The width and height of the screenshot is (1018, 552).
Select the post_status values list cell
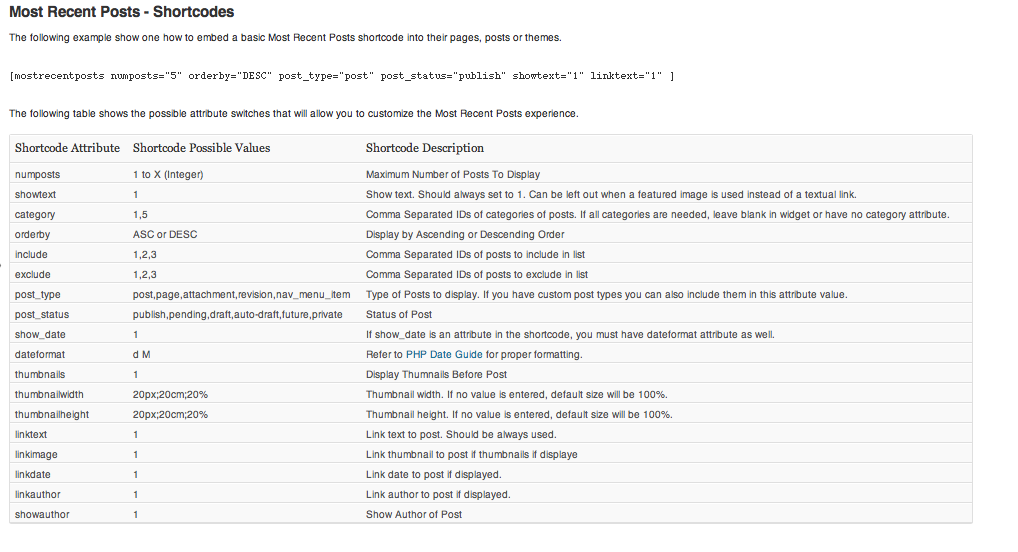[x=238, y=315]
